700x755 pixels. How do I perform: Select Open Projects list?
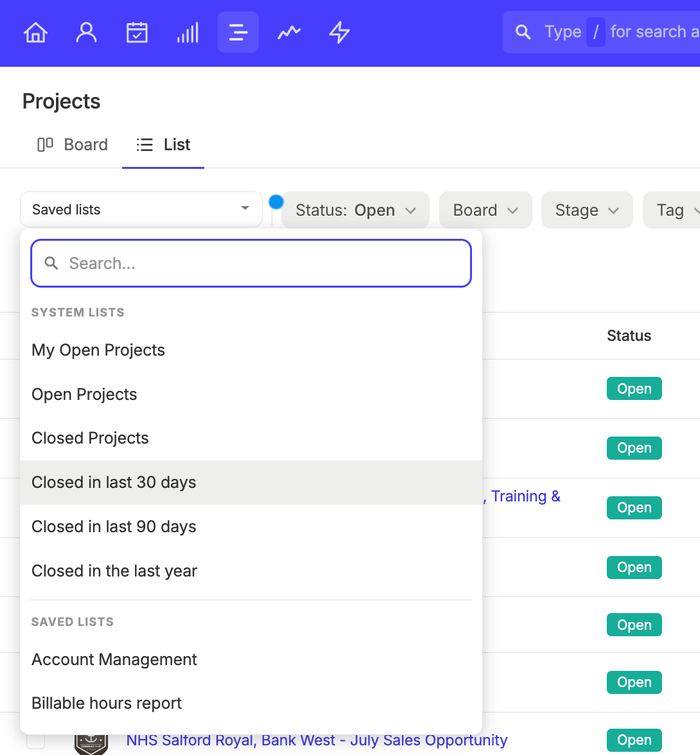coord(251,394)
